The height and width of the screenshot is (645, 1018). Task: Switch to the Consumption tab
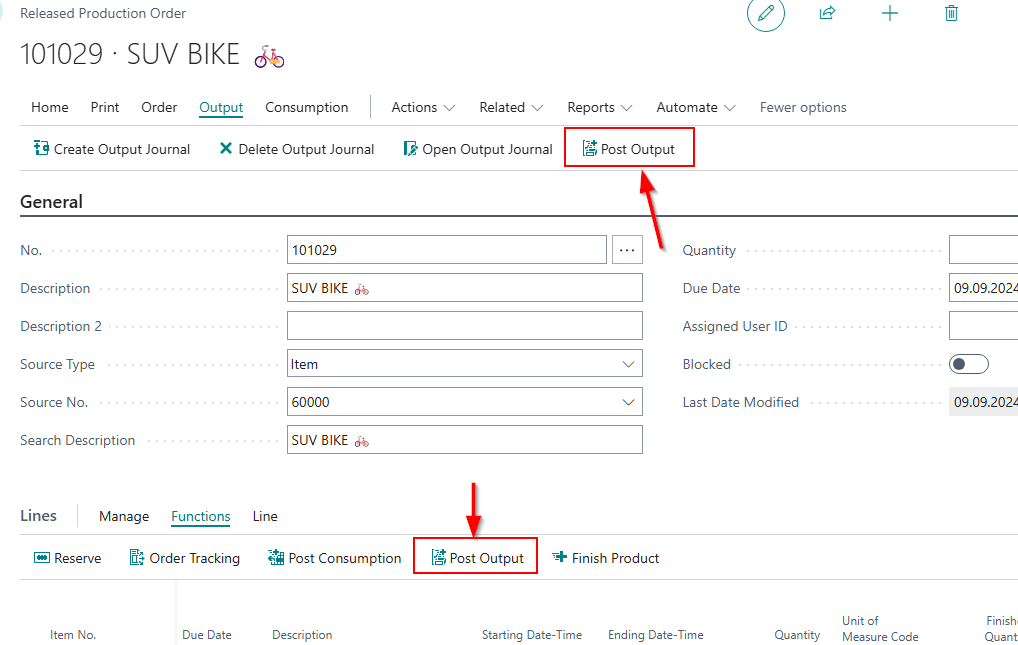tap(306, 107)
